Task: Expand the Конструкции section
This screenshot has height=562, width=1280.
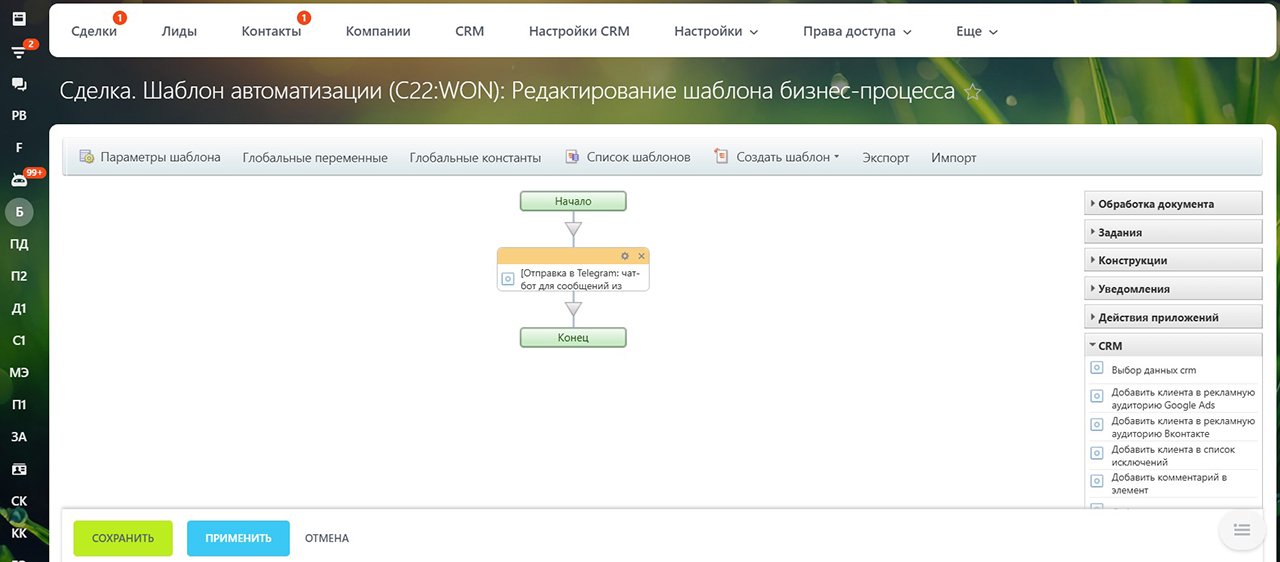Action: click(1172, 260)
